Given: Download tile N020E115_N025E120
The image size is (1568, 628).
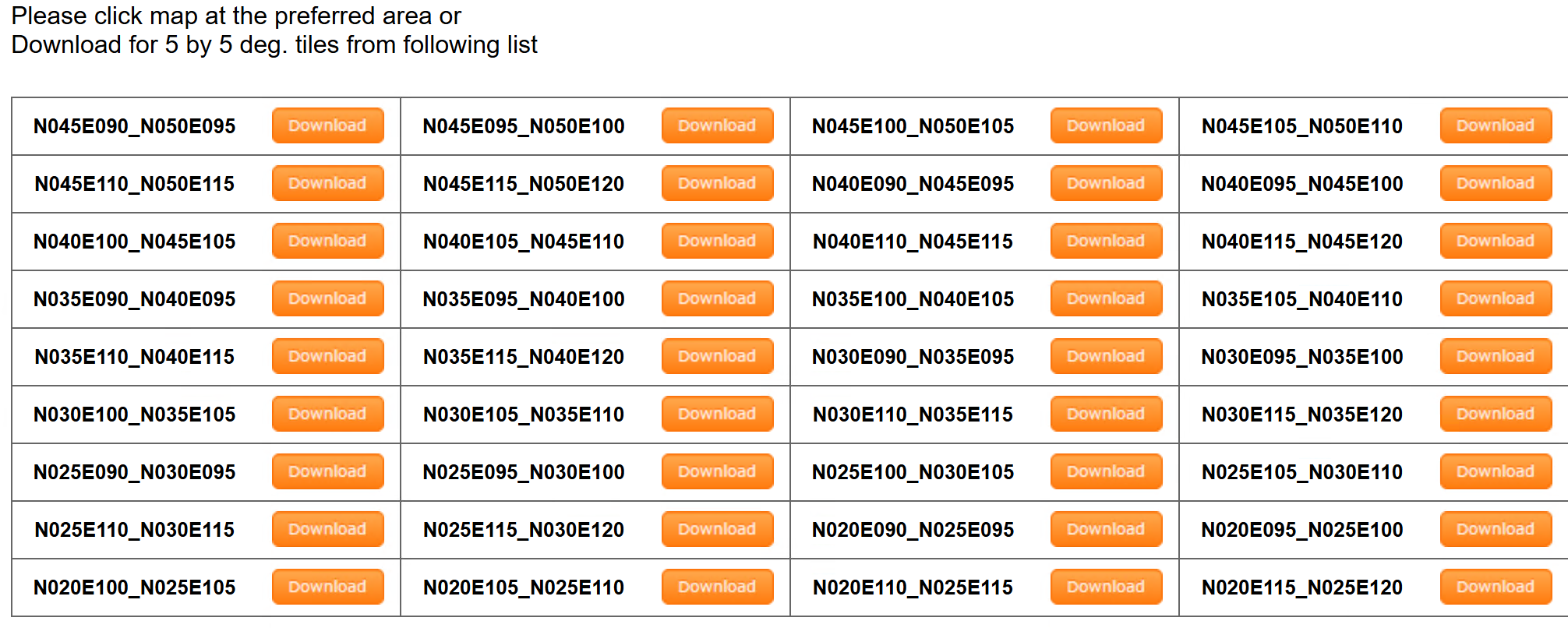Looking at the screenshot, I should (x=1496, y=587).
